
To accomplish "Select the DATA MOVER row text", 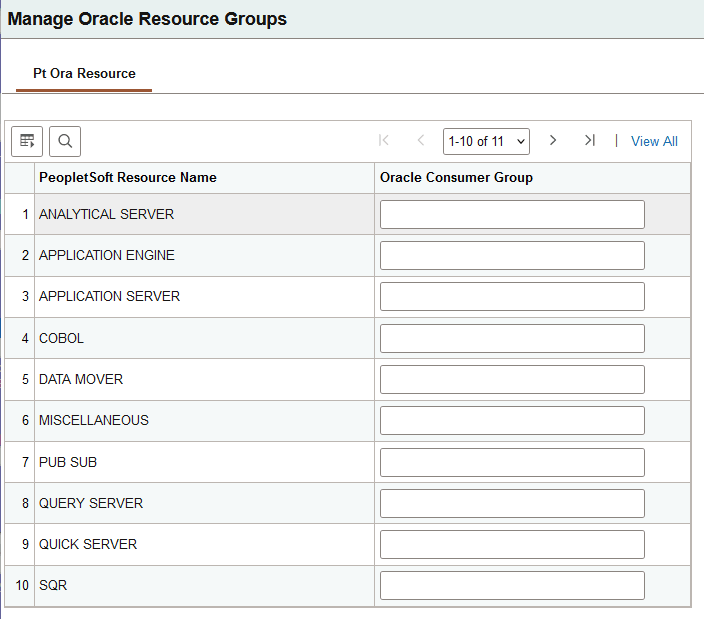I will tap(81, 379).
